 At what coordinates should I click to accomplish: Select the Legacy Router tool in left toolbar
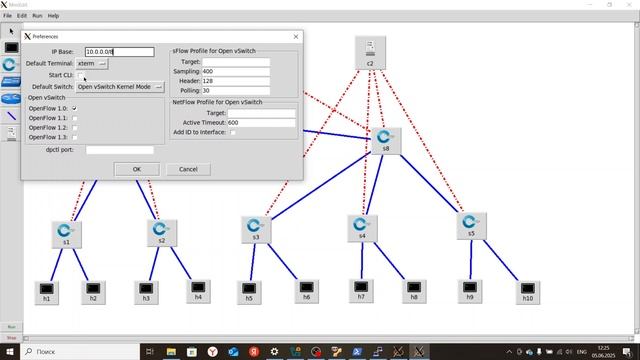11,98
